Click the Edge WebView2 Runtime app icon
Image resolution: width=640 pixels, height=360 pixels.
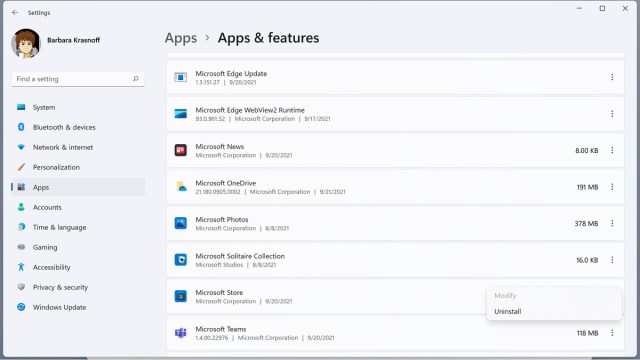(181, 113)
